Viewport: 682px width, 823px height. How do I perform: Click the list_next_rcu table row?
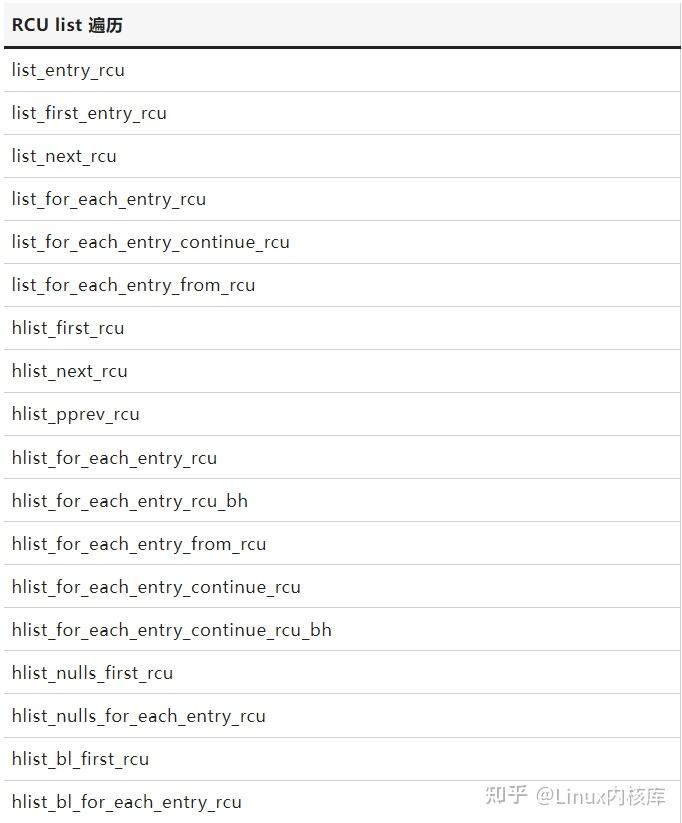coord(64,156)
